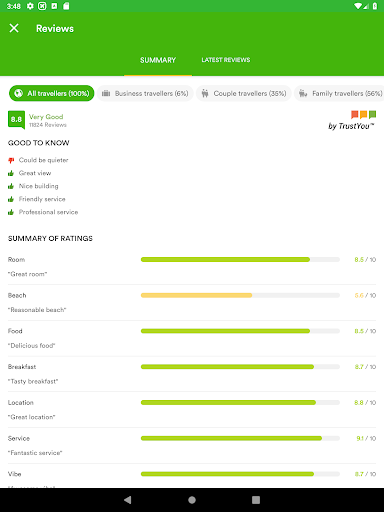Click the Room rating bar
The height and width of the screenshot is (512, 384).
240,259
